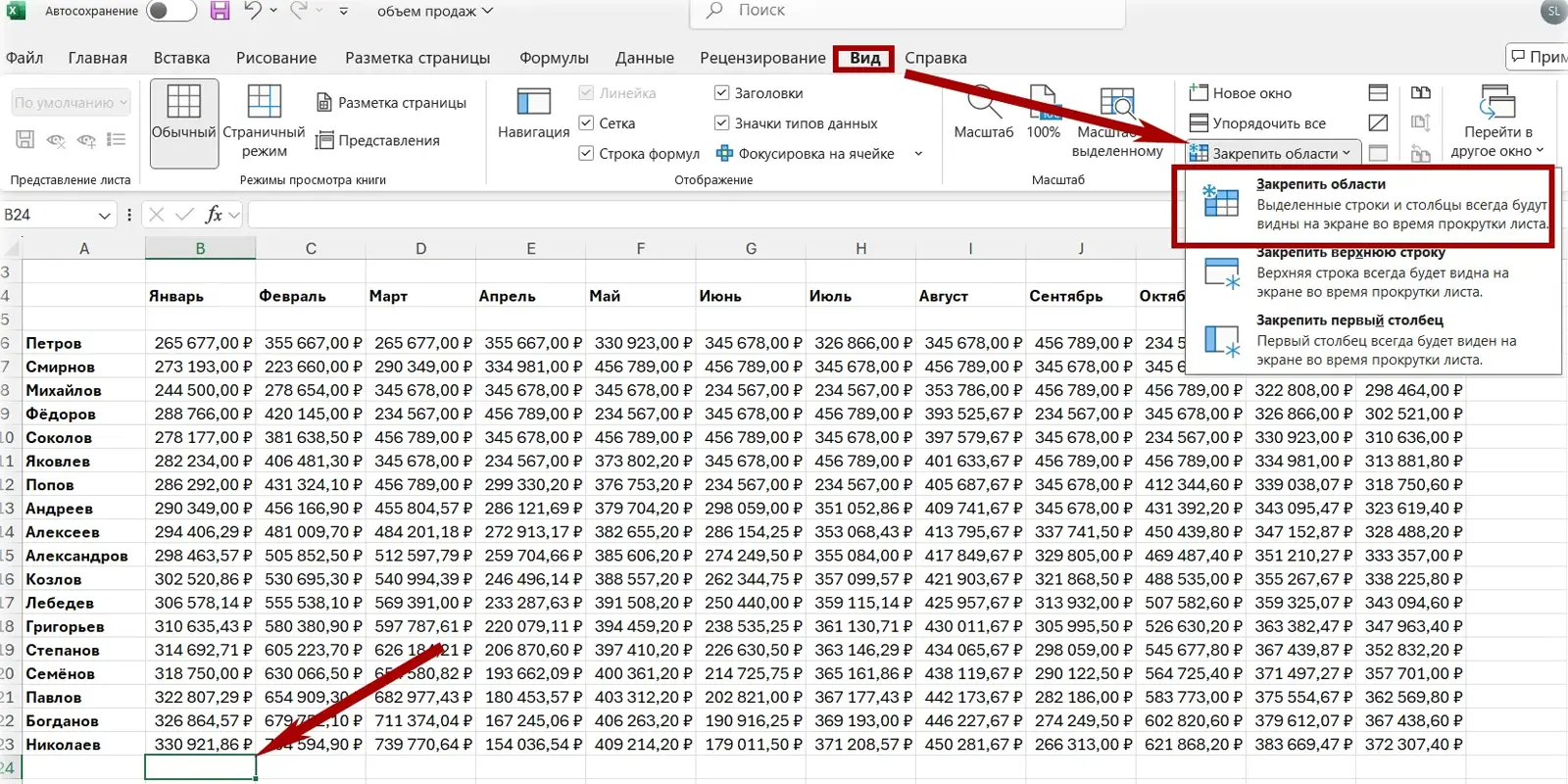1568x784 pixels.
Task: Click Упорядочить все
Action: (x=1257, y=123)
